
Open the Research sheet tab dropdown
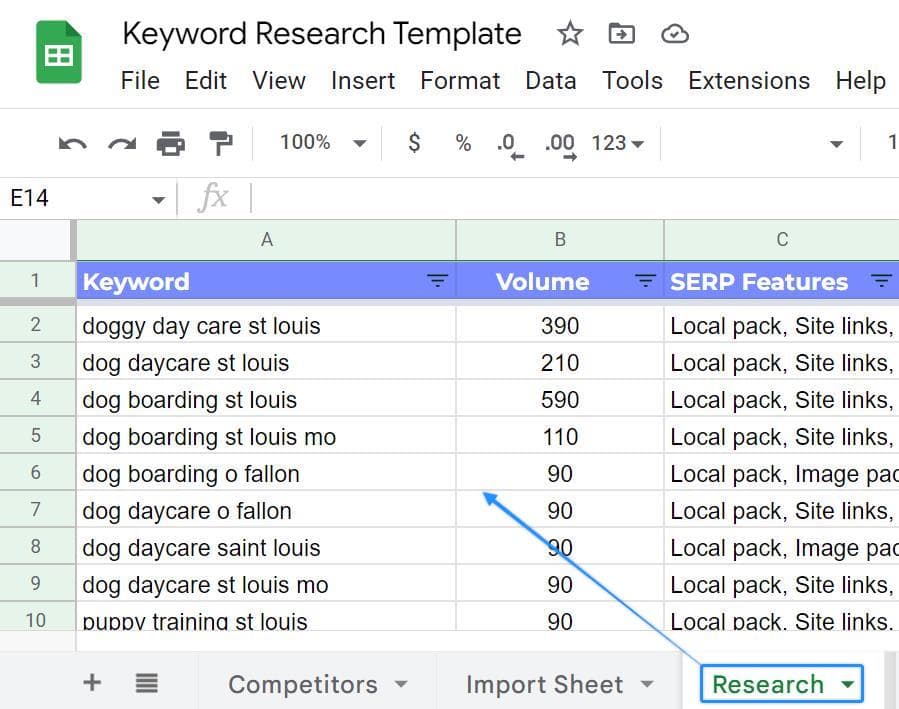[x=846, y=684]
